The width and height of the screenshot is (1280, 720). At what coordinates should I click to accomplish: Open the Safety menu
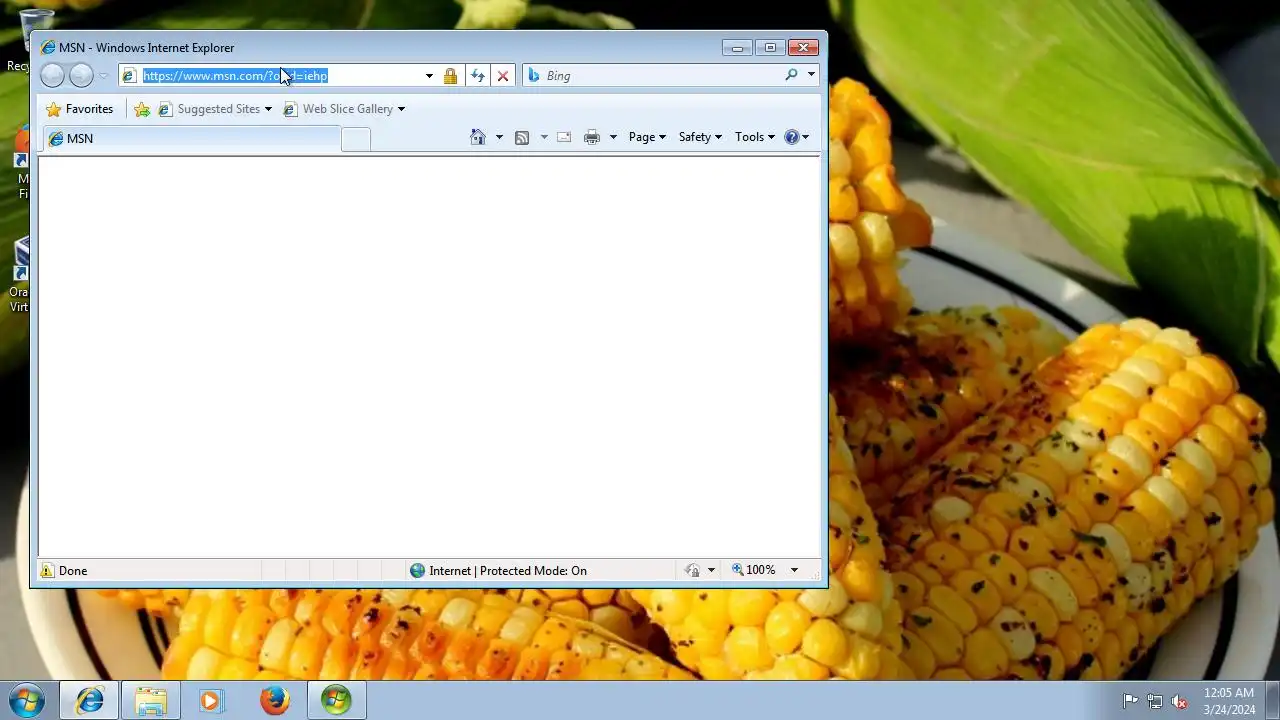[x=700, y=137]
